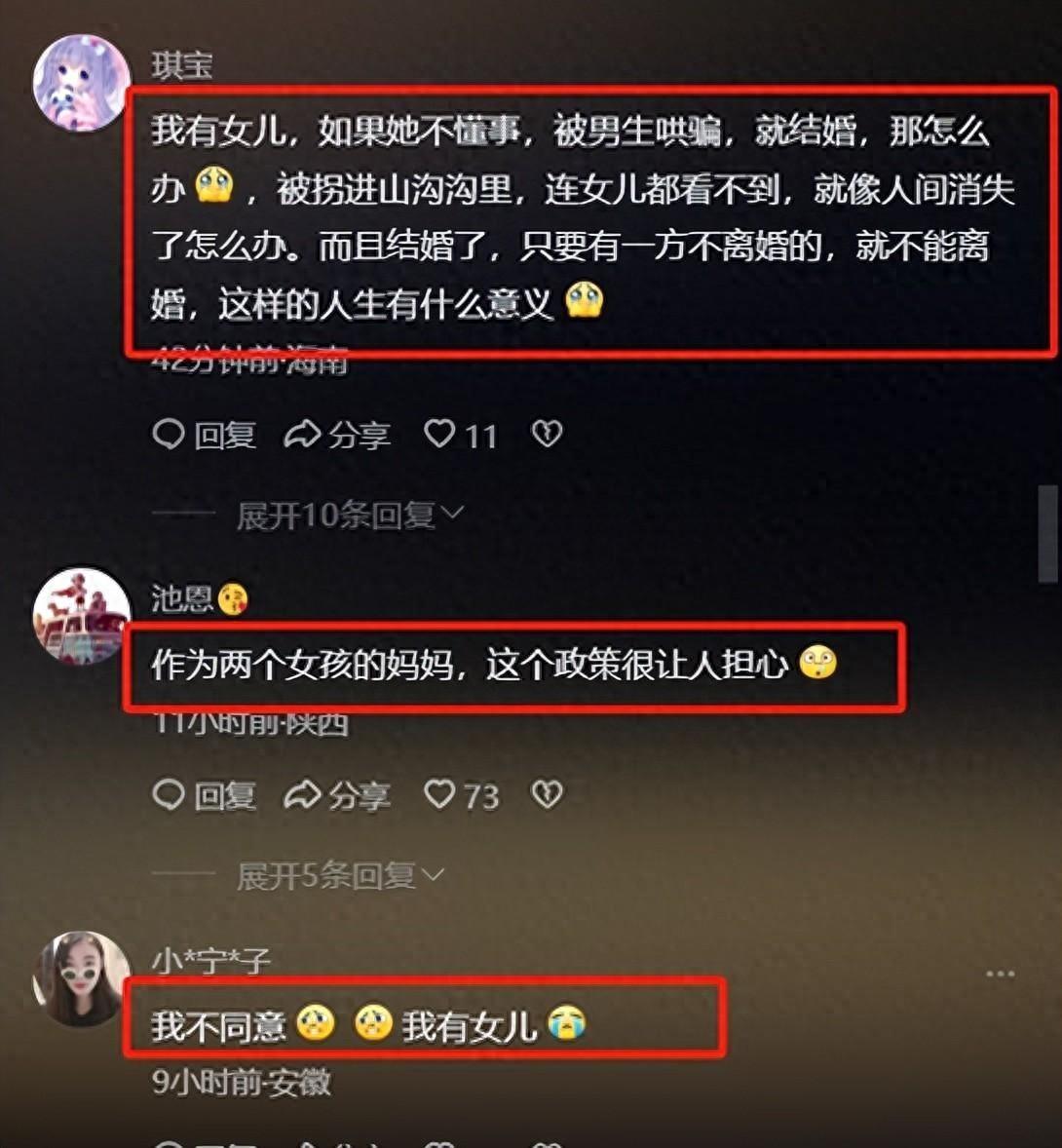The width and height of the screenshot is (1062, 1148).
Task: Tap broken heart under 池恩's comment
Action: coord(547,794)
